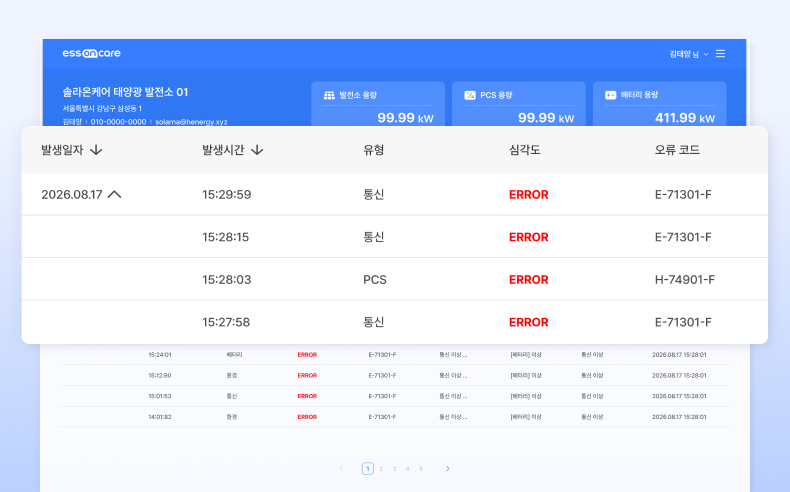Click the 15:28:03 time cell
790x492 pixels.
227,279
